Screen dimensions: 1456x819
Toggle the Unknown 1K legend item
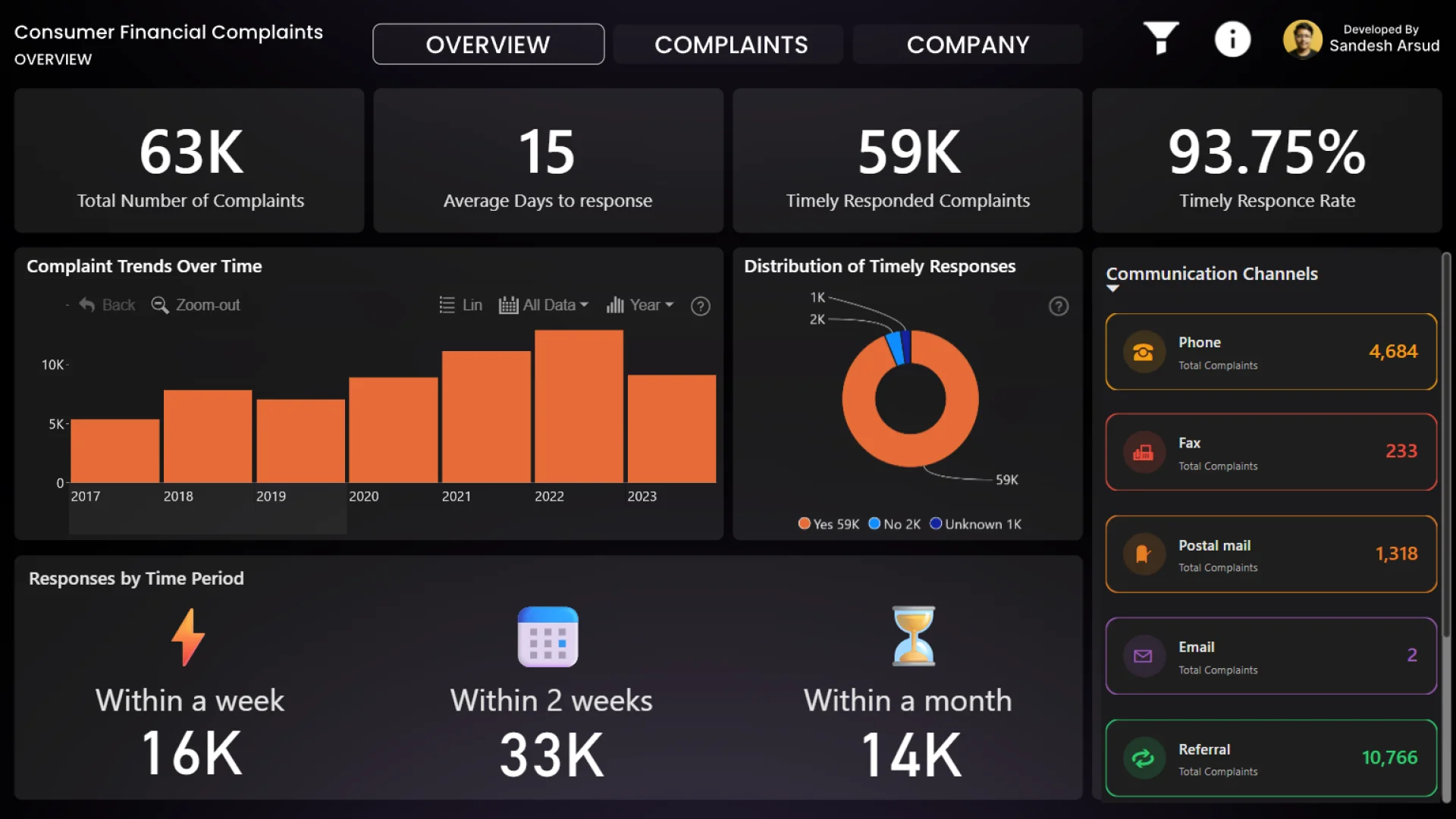(x=975, y=524)
